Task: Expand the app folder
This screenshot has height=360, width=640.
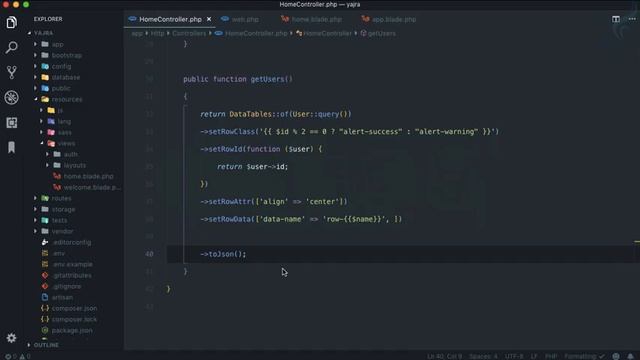Action: [49, 44]
